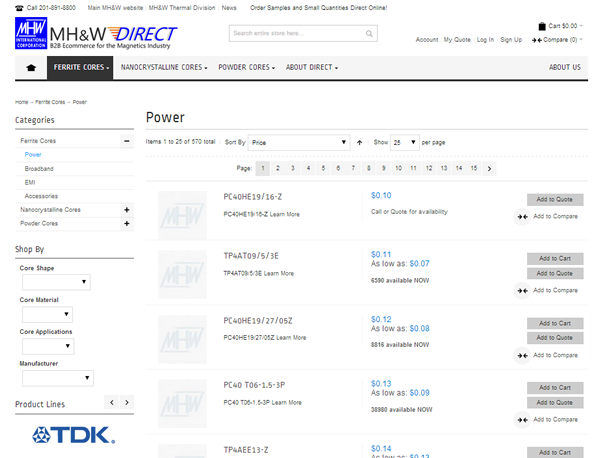The height and width of the screenshot is (458, 600).
Task: Go to the home icon in navigation bar
Action: tap(31, 68)
